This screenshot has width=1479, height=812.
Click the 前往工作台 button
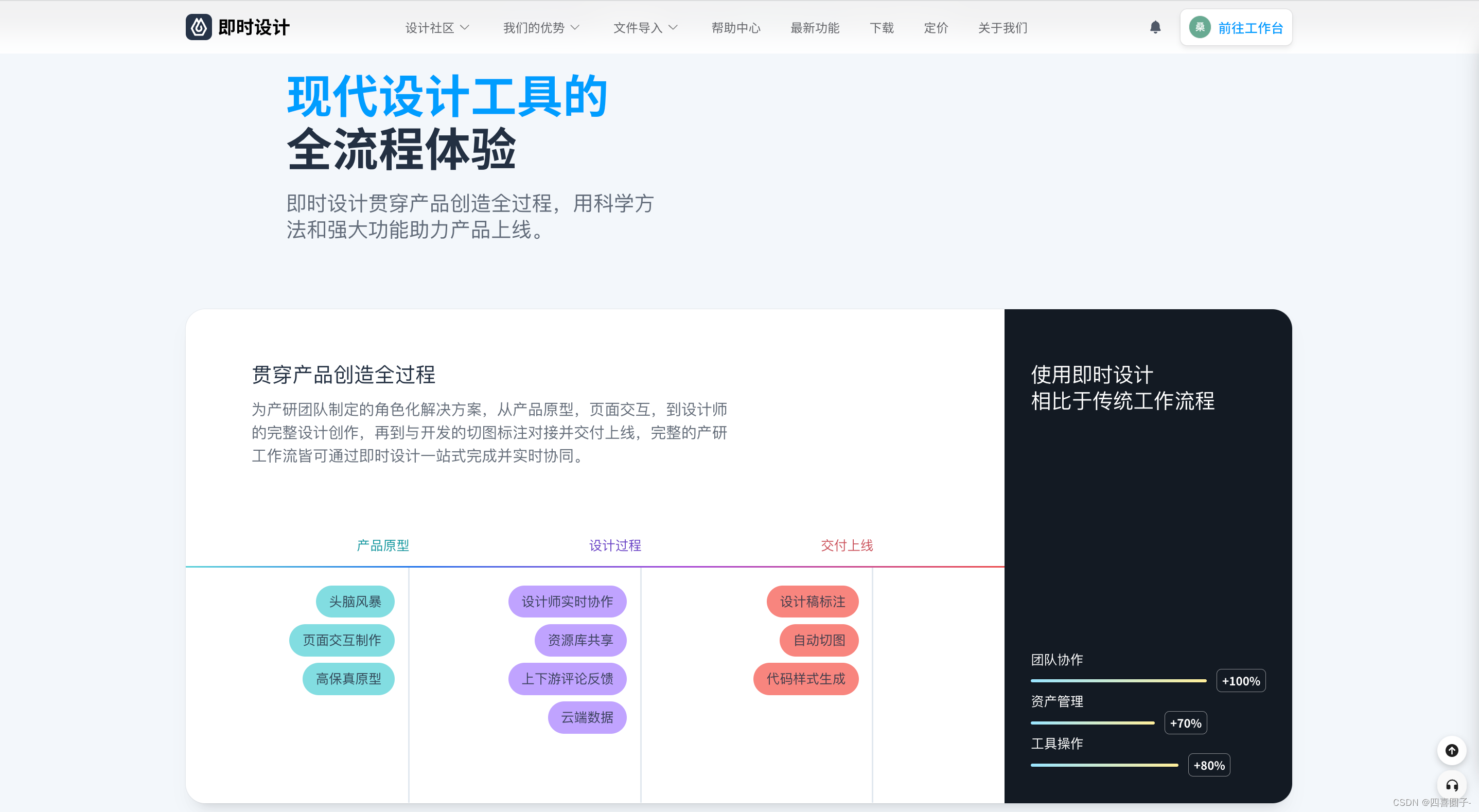coord(1236,27)
